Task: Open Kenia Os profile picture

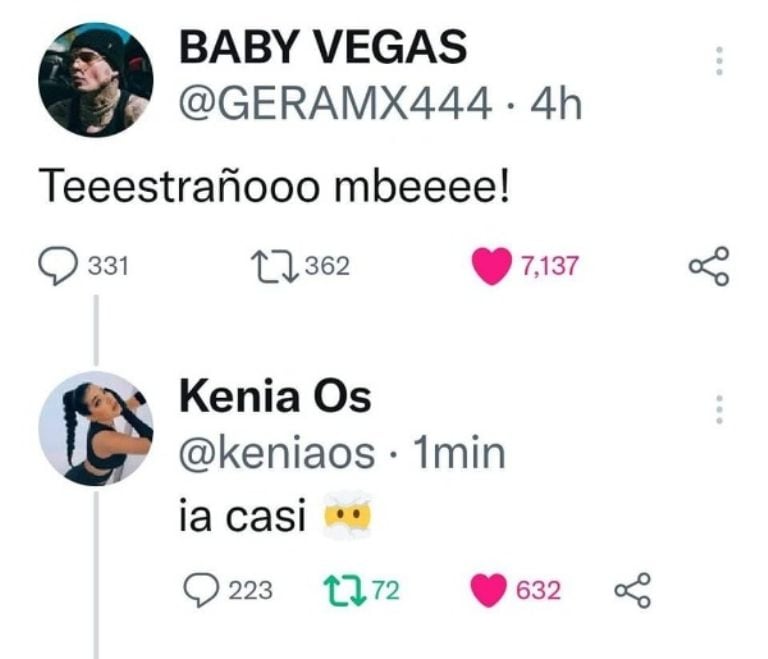Action: [95, 429]
